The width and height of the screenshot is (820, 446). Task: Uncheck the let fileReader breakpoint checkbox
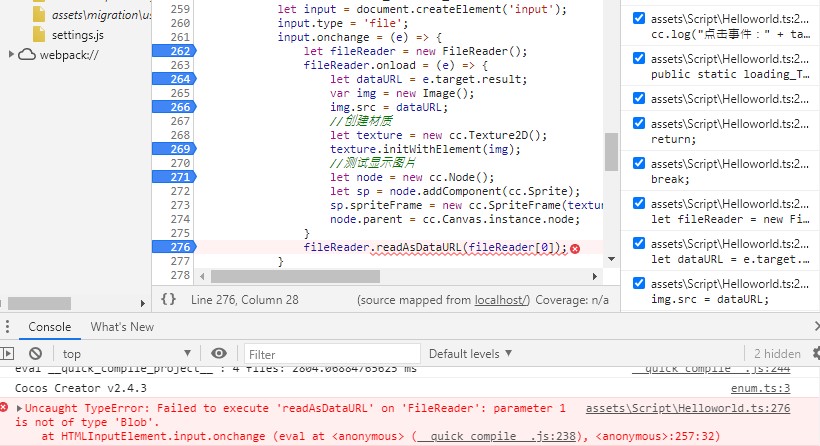[x=639, y=203]
